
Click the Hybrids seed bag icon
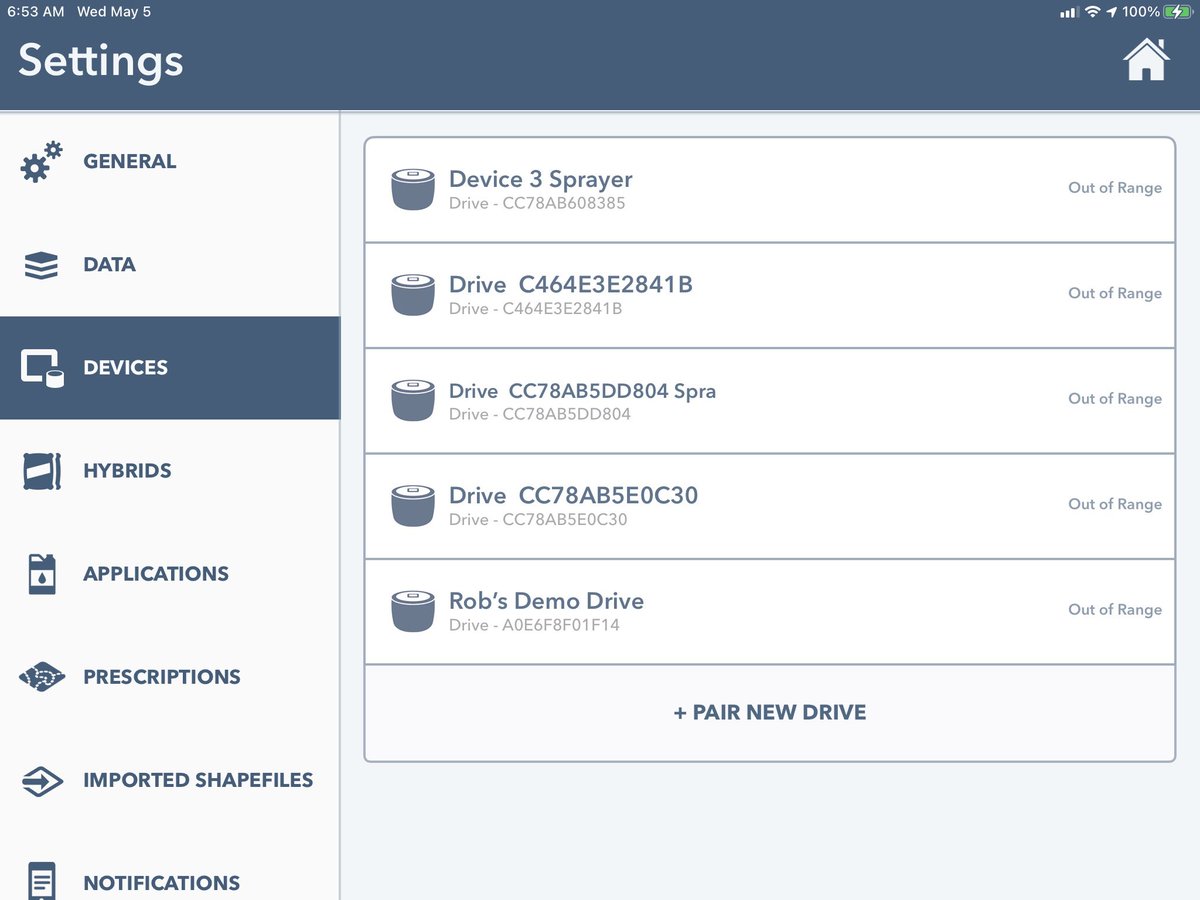pyautogui.click(x=41, y=471)
